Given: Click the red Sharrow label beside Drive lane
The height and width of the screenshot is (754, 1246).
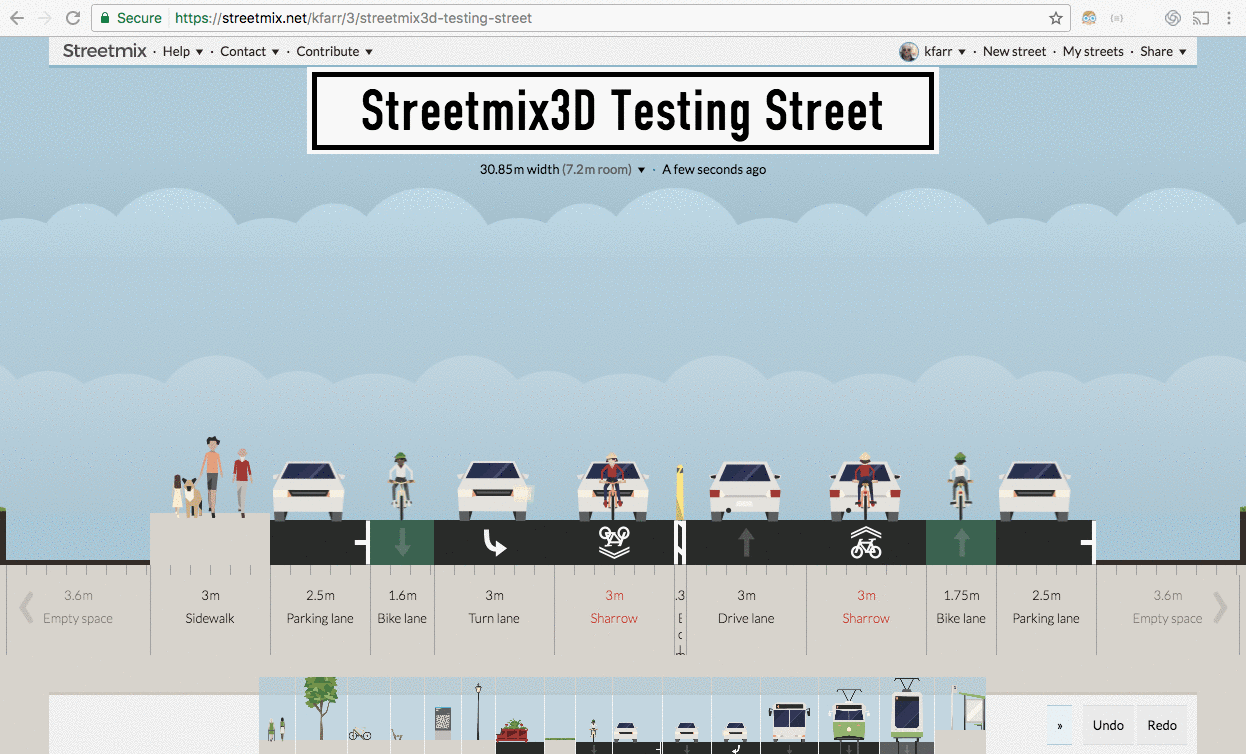Looking at the screenshot, I should pos(866,618).
